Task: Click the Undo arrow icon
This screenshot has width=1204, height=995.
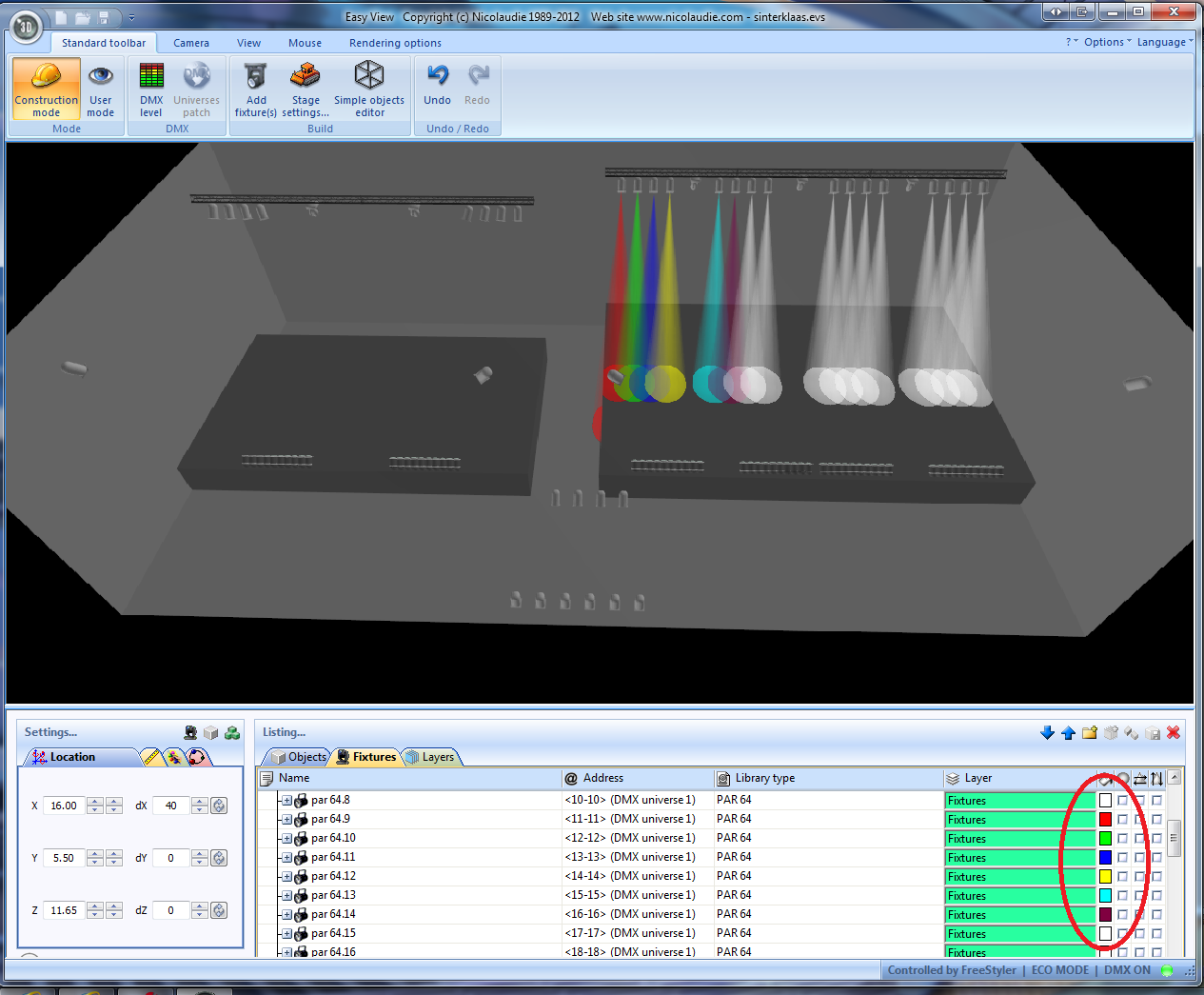Action: [x=438, y=76]
